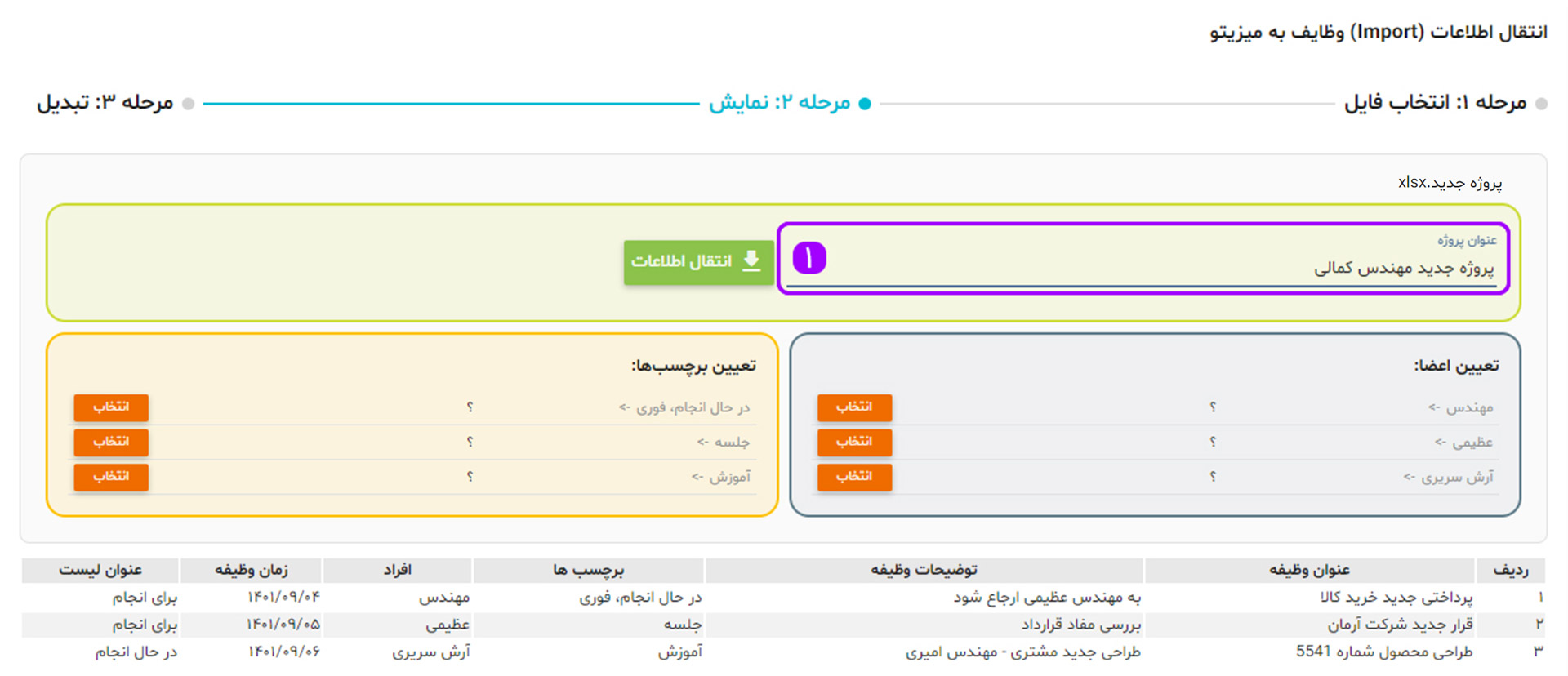Click the زمان وظیفه column header
This screenshot has width=1568, height=676.
click(x=251, y=570)
